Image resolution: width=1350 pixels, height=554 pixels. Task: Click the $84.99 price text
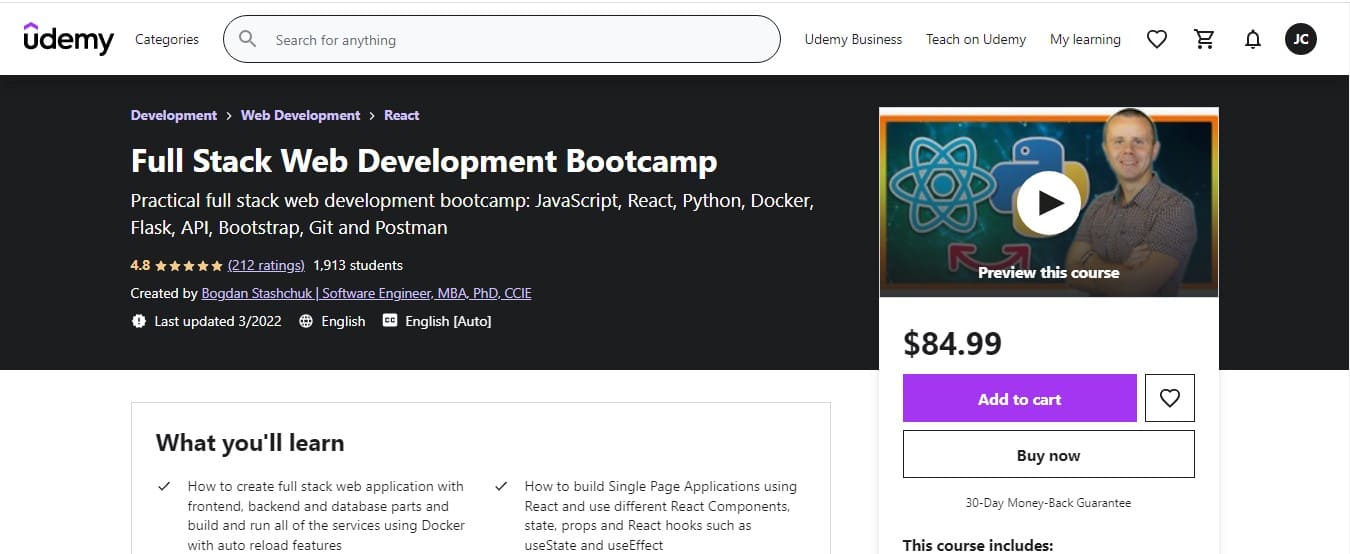tap(952, 343)
